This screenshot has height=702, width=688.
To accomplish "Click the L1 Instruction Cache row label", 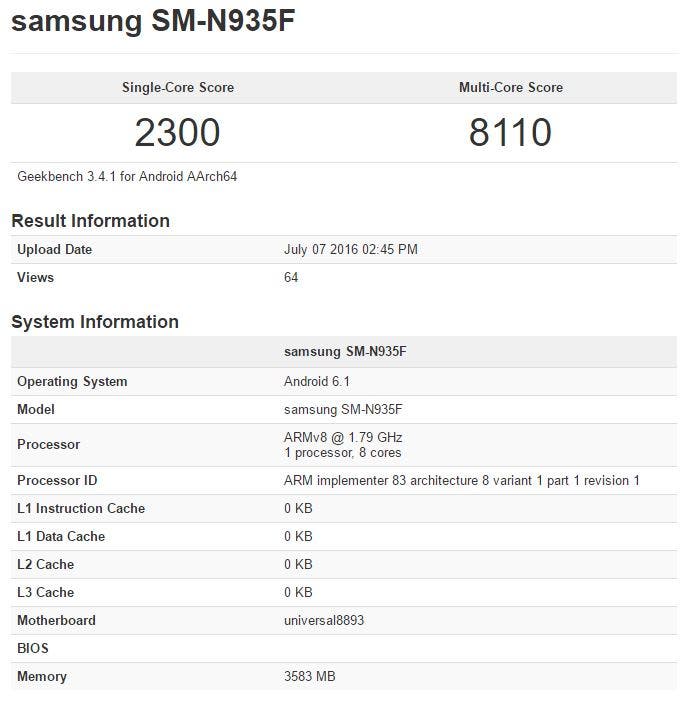I will click(81, 509).
